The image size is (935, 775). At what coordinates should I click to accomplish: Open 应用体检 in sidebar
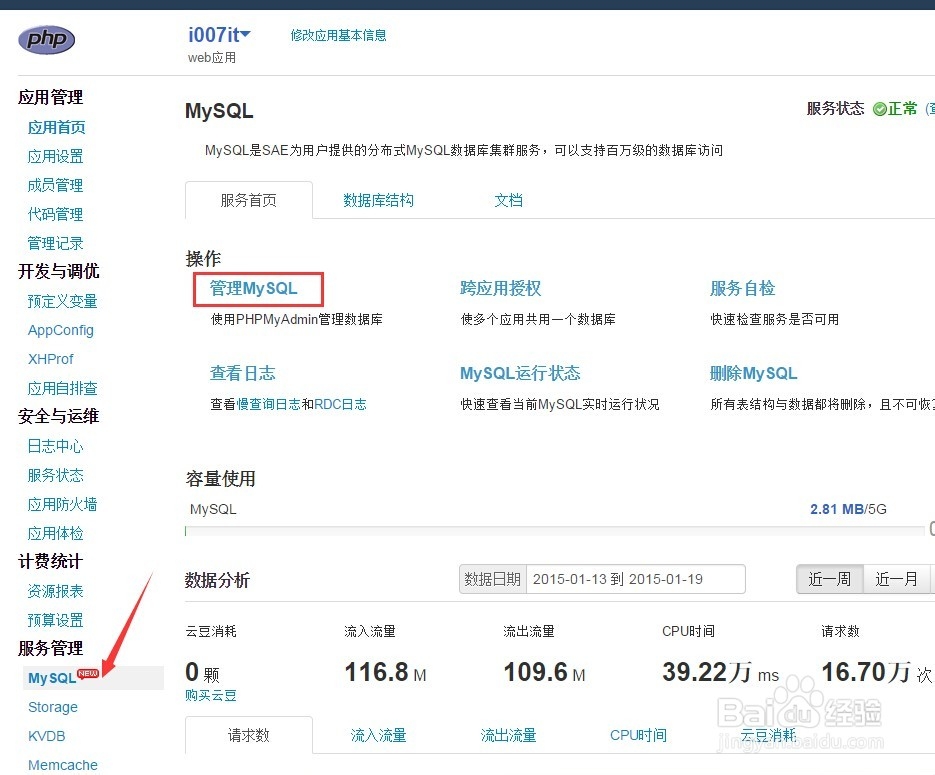click(x=55, y=533)
